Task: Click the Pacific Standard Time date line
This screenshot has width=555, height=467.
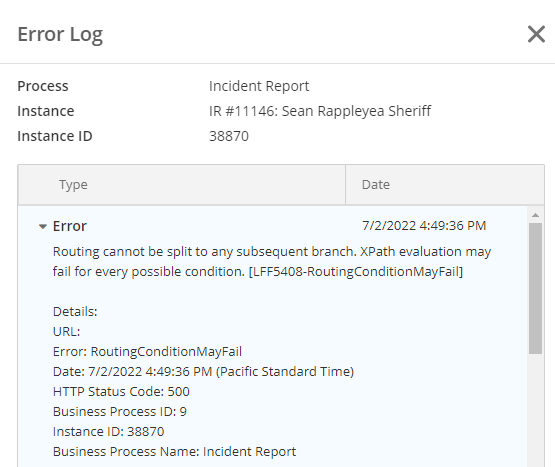Action: tap(204, 371)
